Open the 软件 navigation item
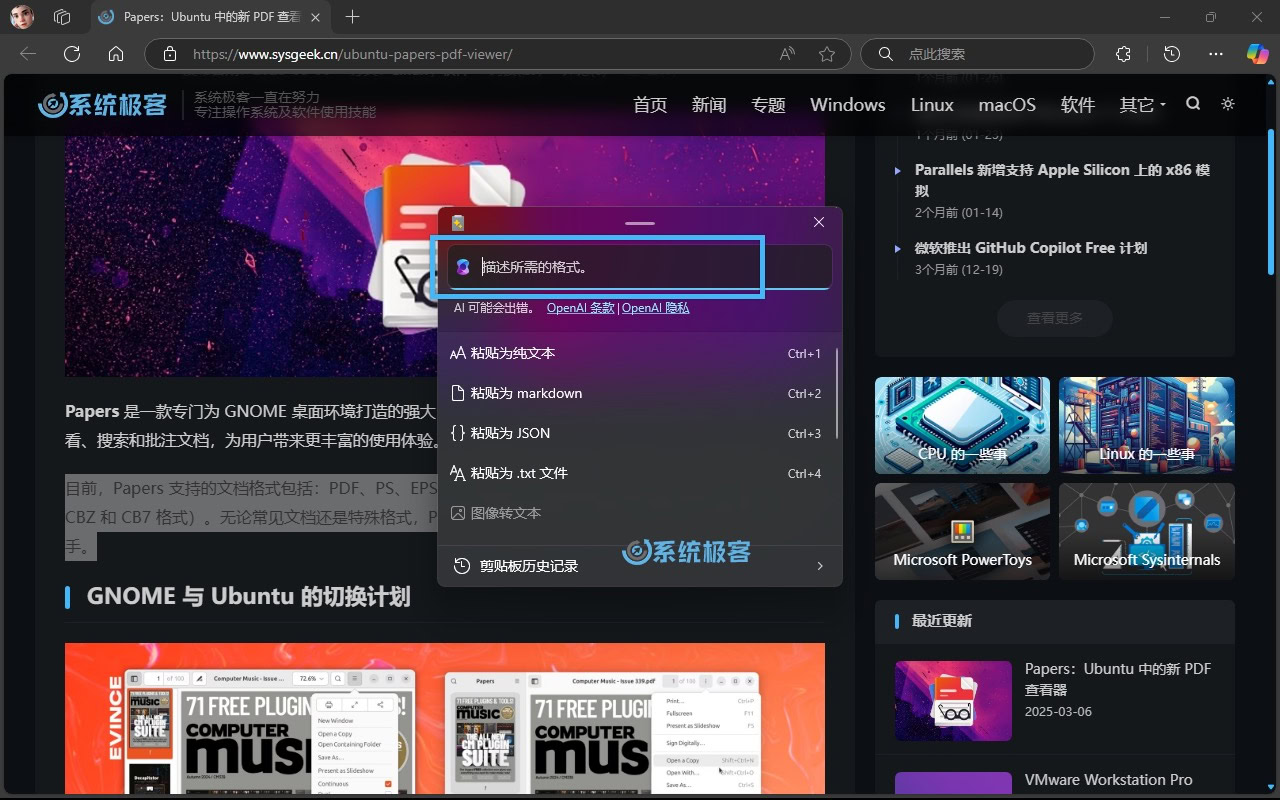This screenshot has height=800, width=1280. click(1078, 105)
